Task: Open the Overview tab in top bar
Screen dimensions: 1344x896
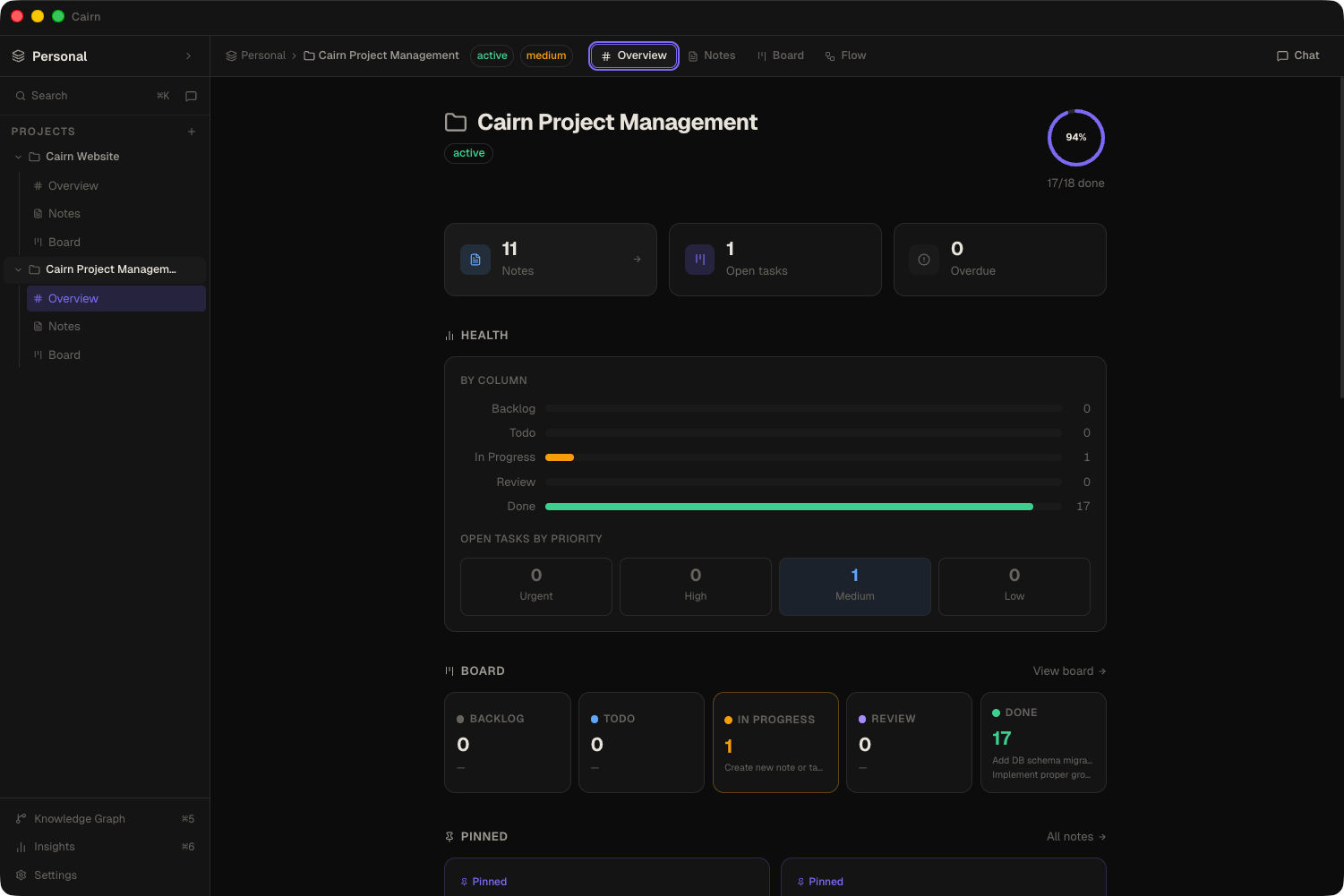Action: [x=634, y=55]
